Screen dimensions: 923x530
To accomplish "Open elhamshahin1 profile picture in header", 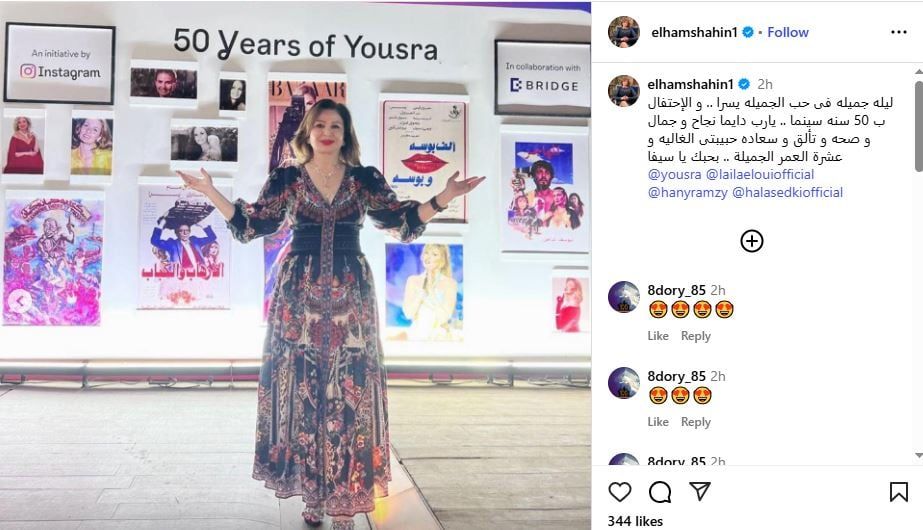I will click(623, 32).
